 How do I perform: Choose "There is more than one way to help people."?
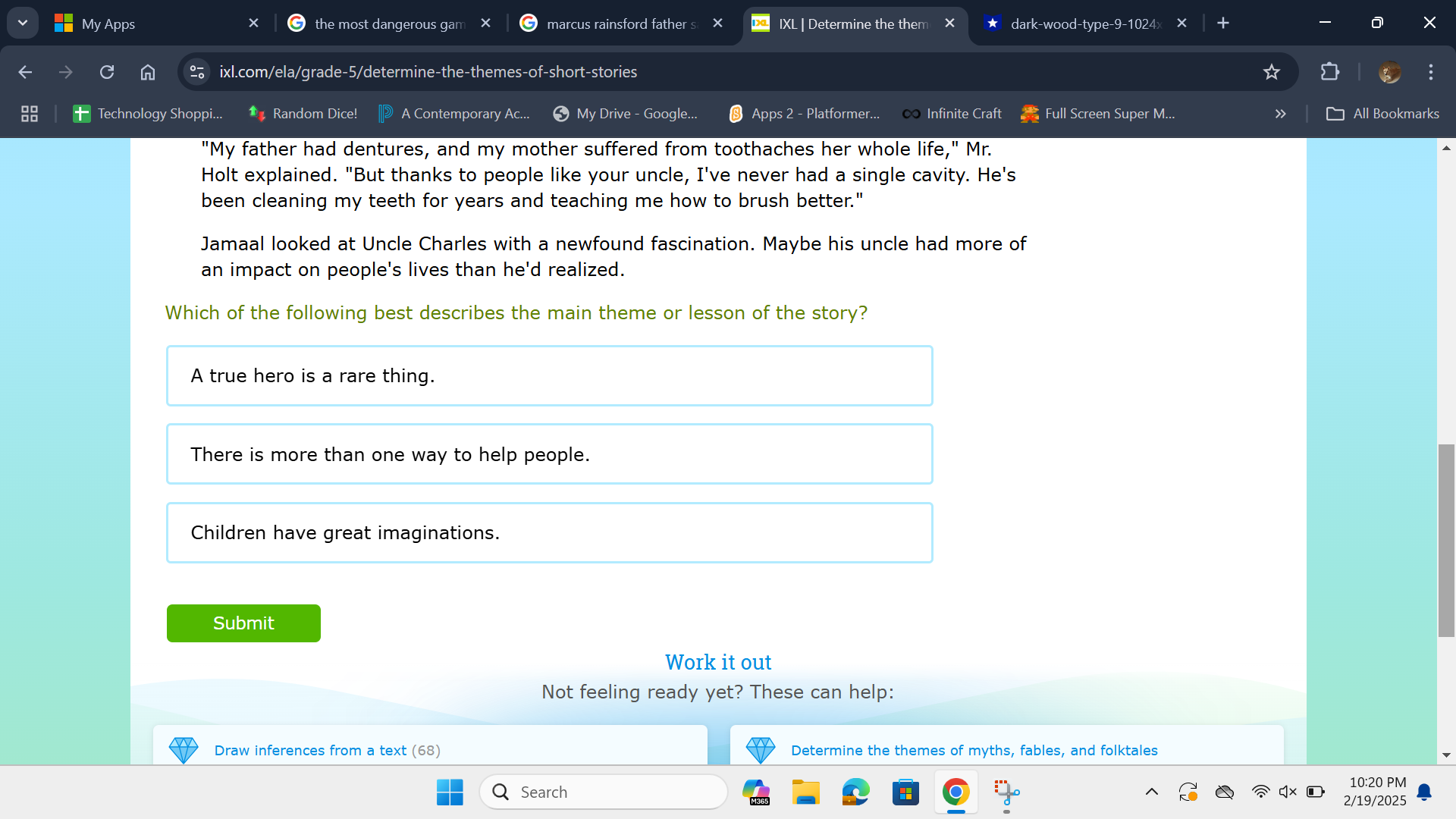(549, 454)
